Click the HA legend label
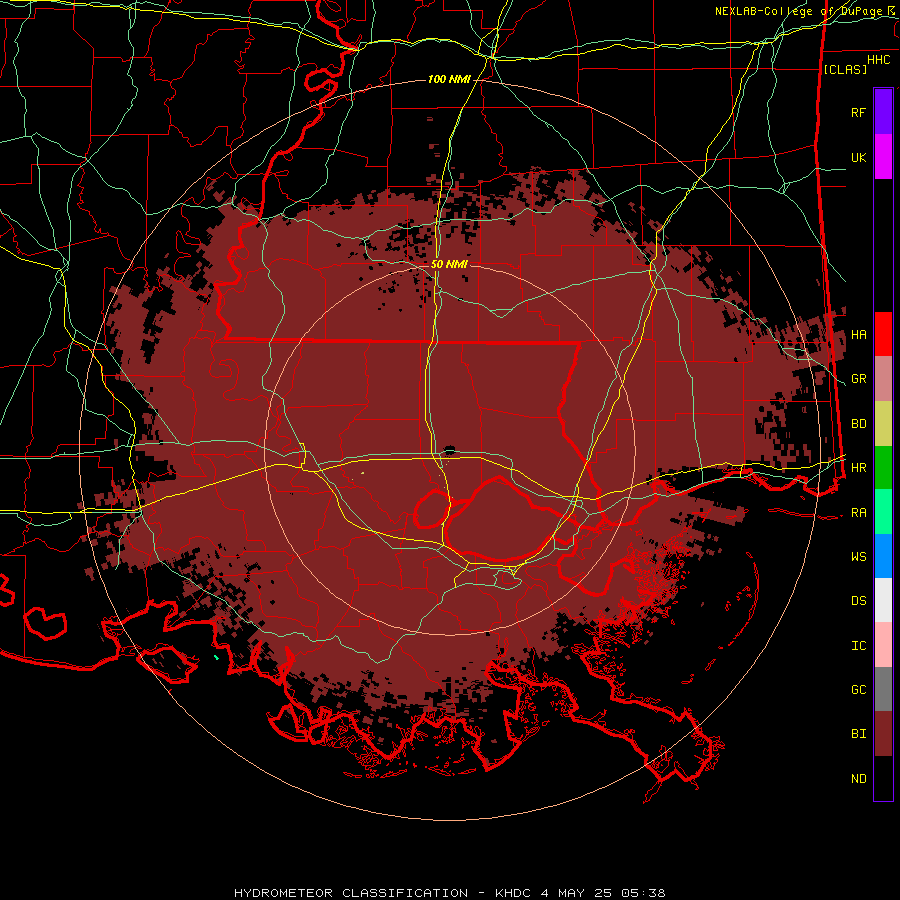900x900 pixels. tap(858, 335)
